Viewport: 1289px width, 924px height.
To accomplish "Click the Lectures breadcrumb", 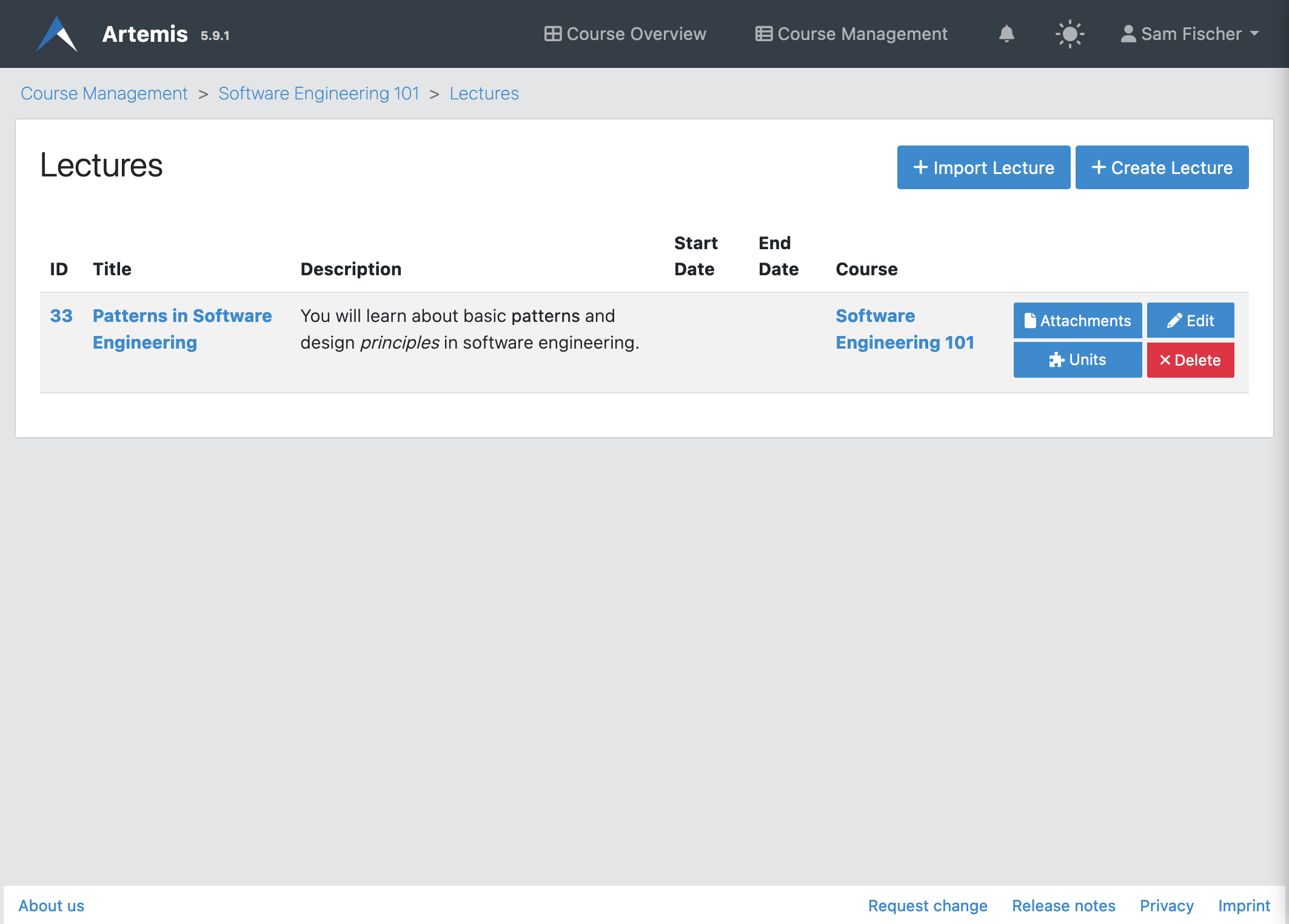I will (484, 93).
